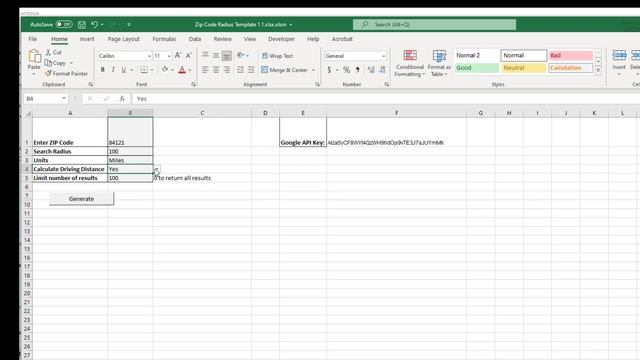
Task: Switch to the Insert tab
Action: coord(87,39)
